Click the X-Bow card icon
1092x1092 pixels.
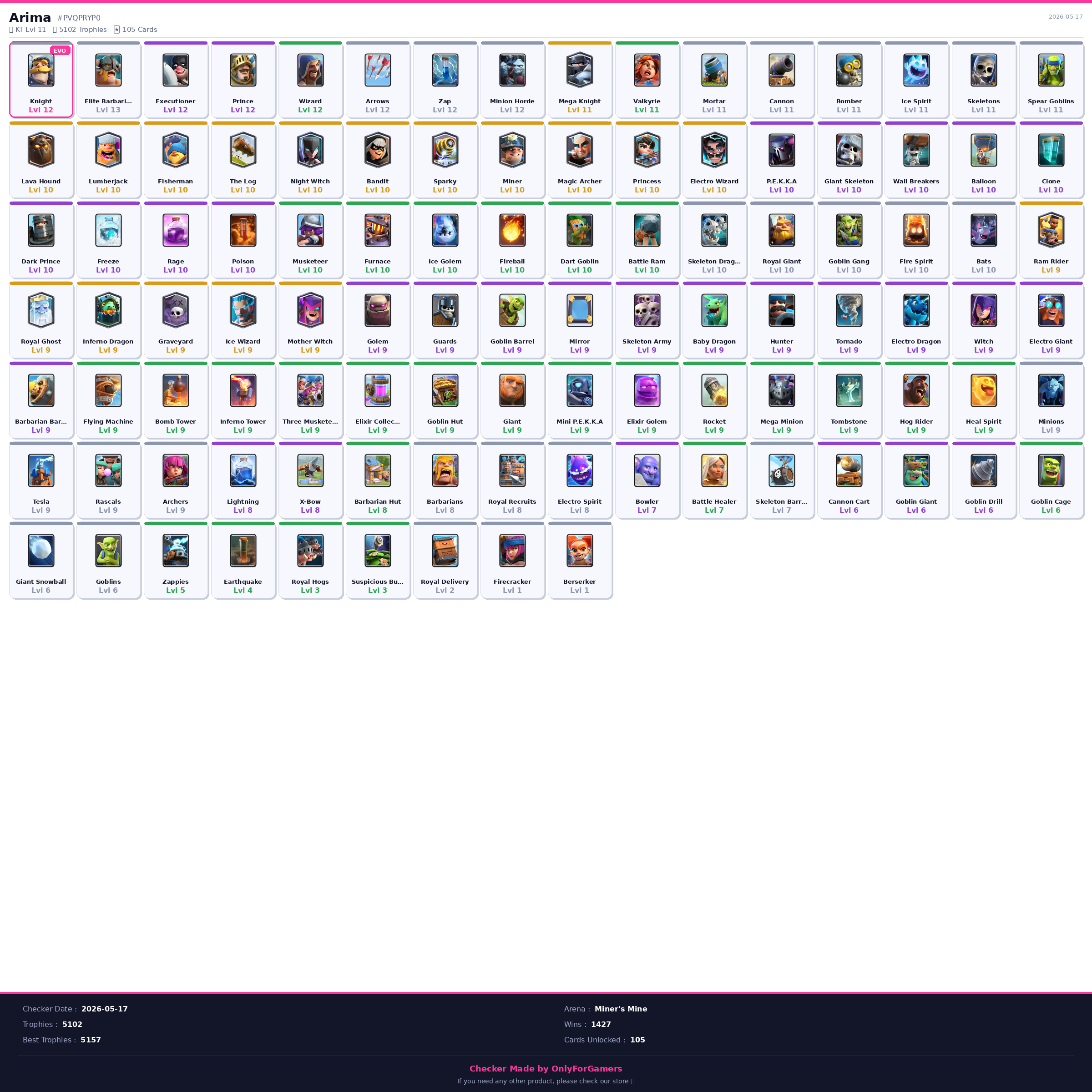[310, 470]
